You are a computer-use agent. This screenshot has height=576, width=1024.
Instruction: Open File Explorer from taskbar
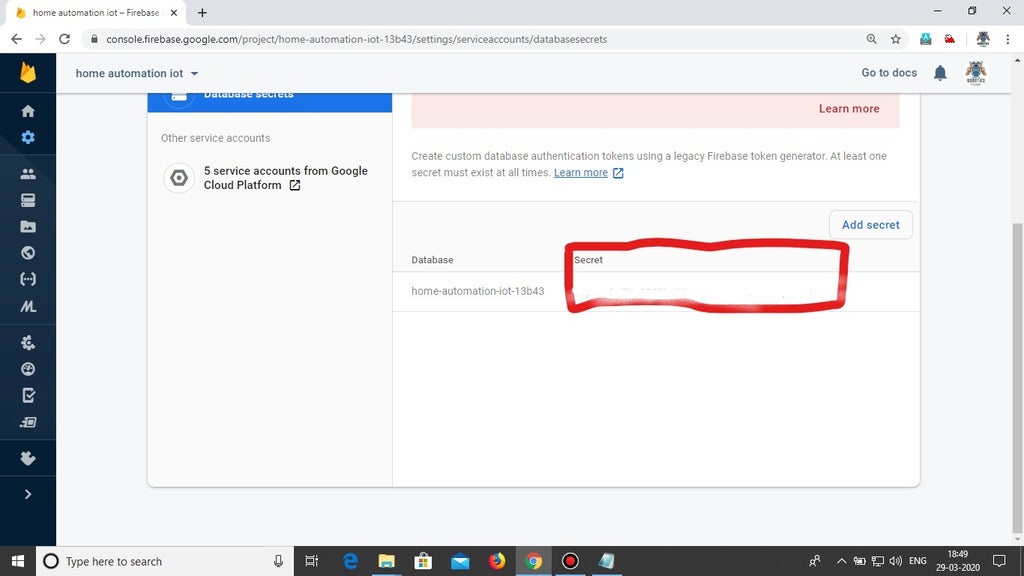click(387, 561)
